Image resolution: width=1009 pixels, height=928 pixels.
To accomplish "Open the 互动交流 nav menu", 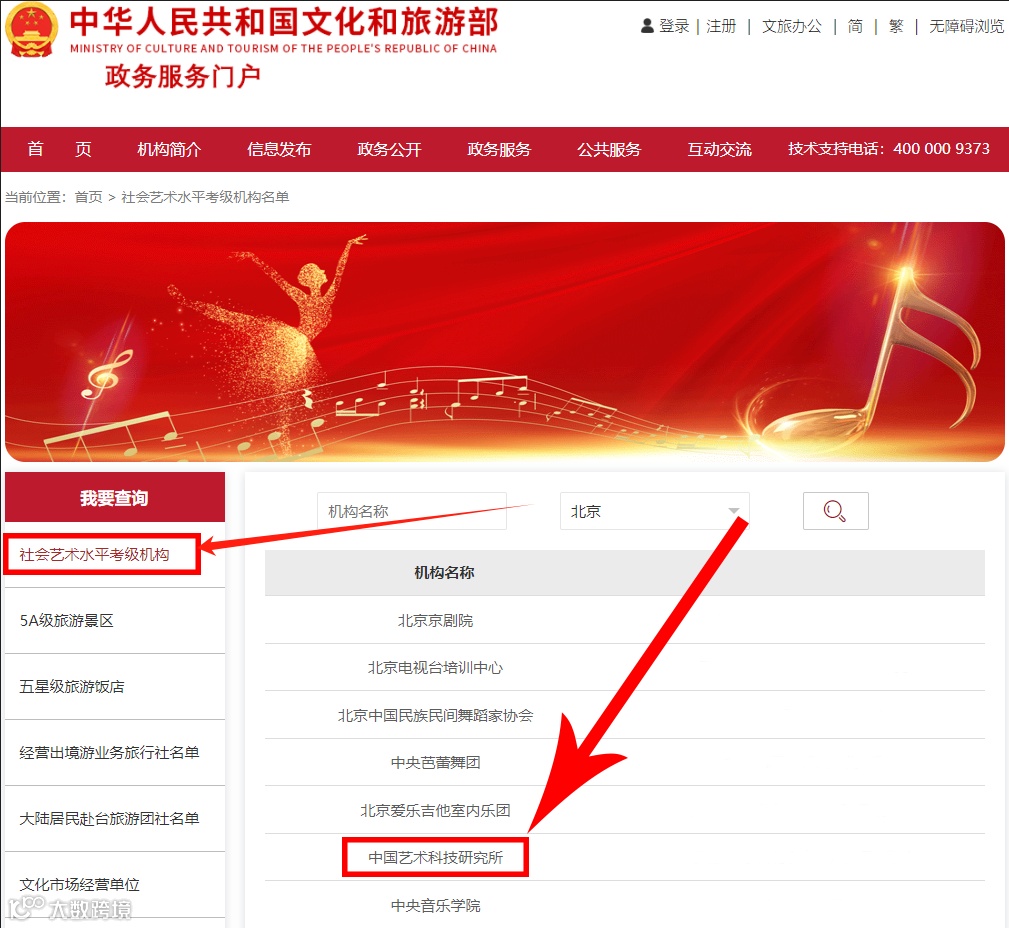I will coord(719,149).
